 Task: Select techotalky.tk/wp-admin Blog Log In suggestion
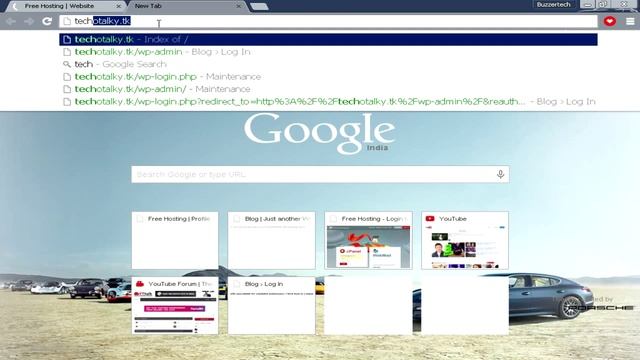point(328,52)
